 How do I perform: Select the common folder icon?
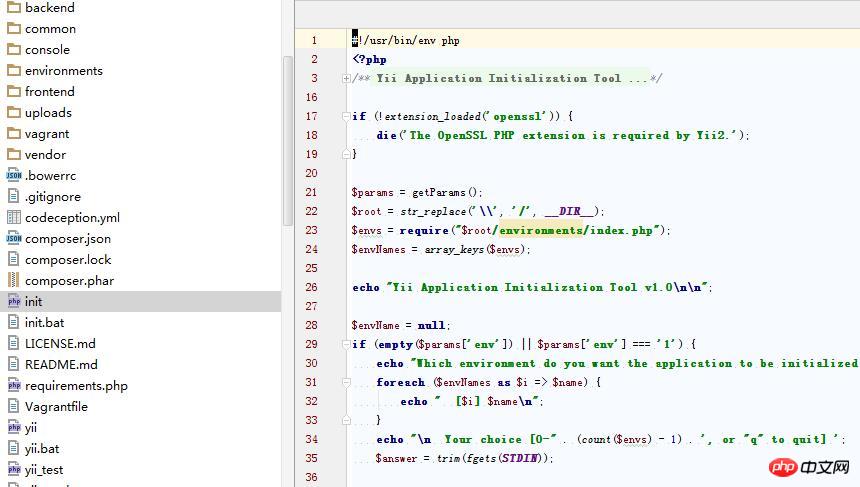pyautogui.click(x=14, y=29)
